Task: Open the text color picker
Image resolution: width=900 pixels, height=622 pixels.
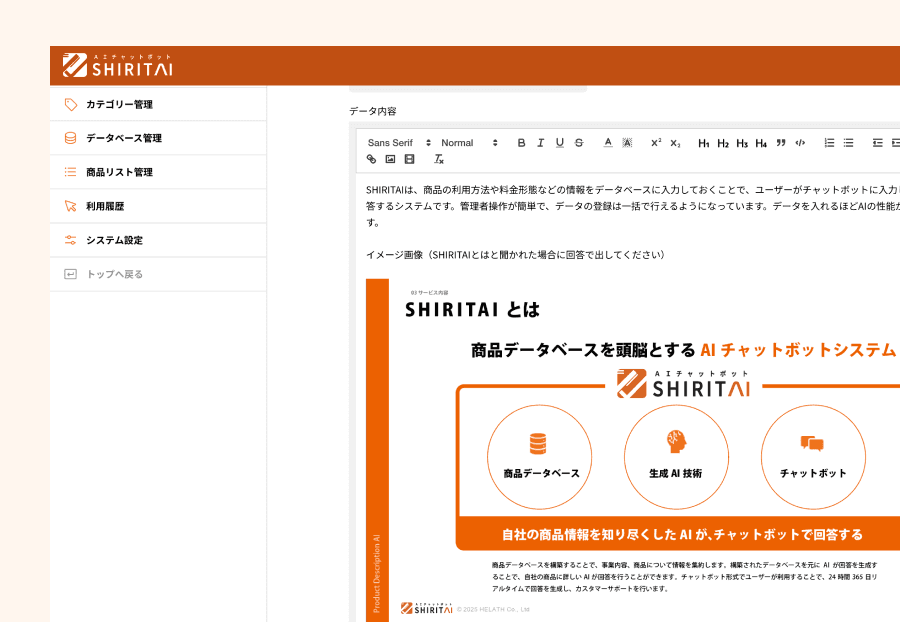Action: click(x=608, y=143)
